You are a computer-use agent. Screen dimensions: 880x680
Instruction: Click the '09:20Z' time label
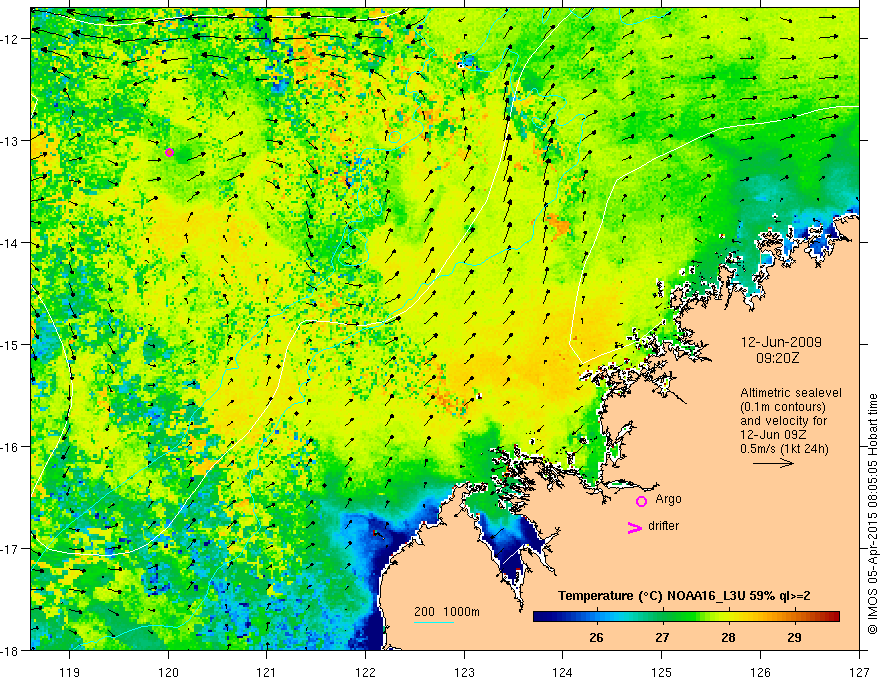coord(778,358)
